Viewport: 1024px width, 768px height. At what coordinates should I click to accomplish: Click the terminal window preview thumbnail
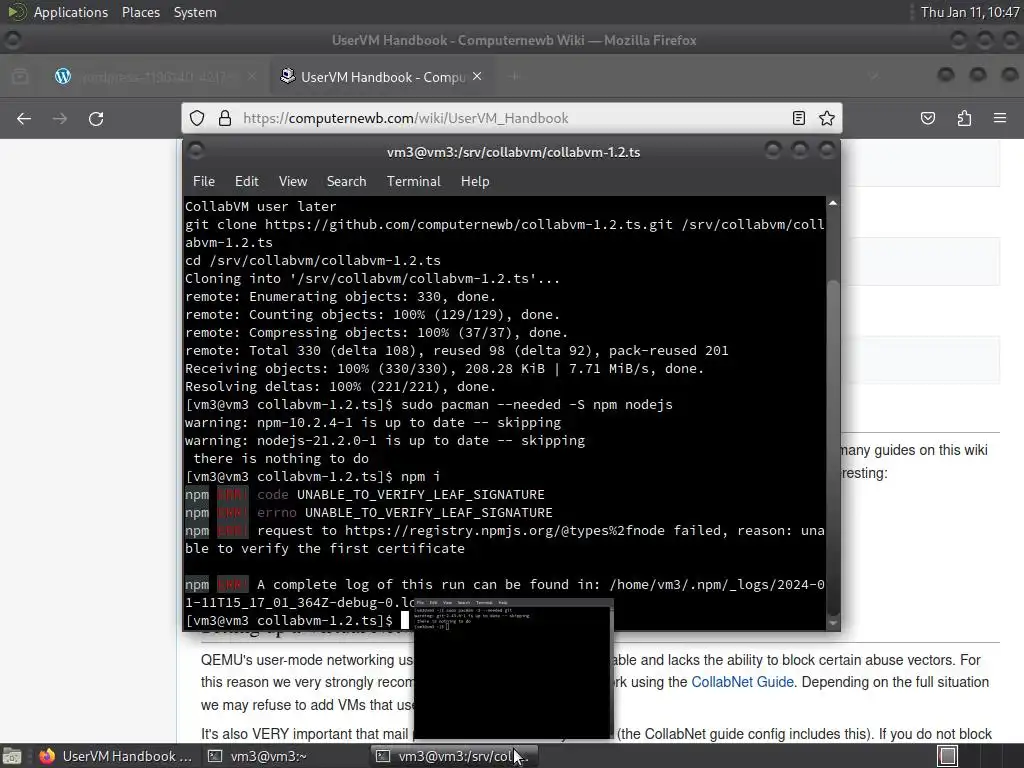513,668
